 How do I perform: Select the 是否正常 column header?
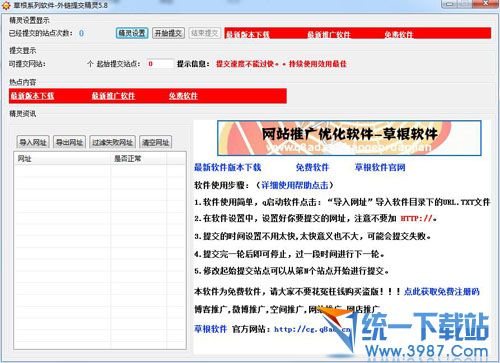139,159
